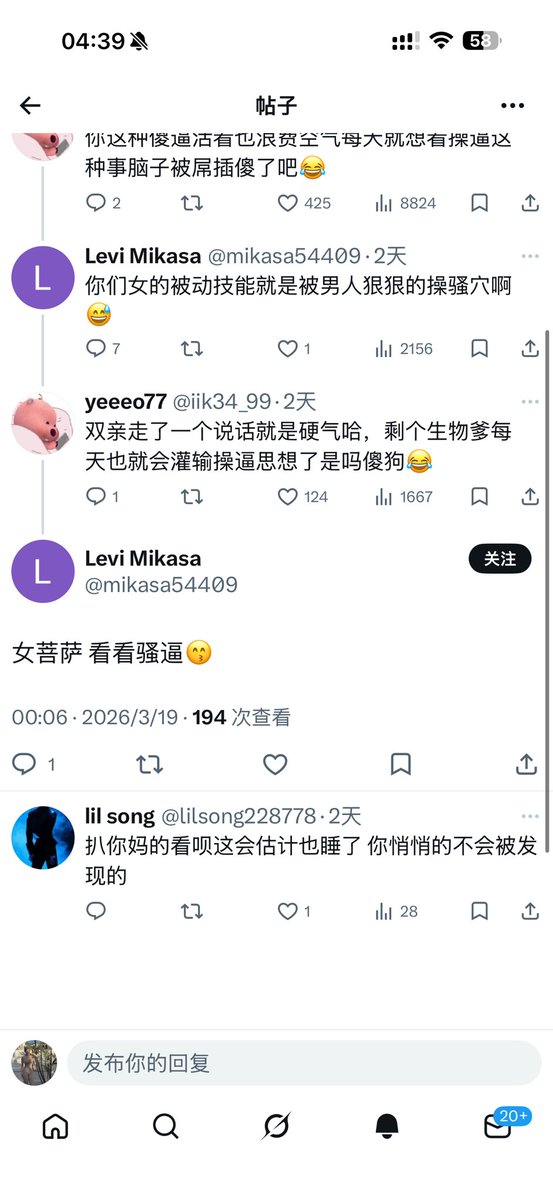The height and width of the screenshot is (1200, 553).
Task: Tap the 发布你的回复 reply field
Action: [x=304, y=1063]
